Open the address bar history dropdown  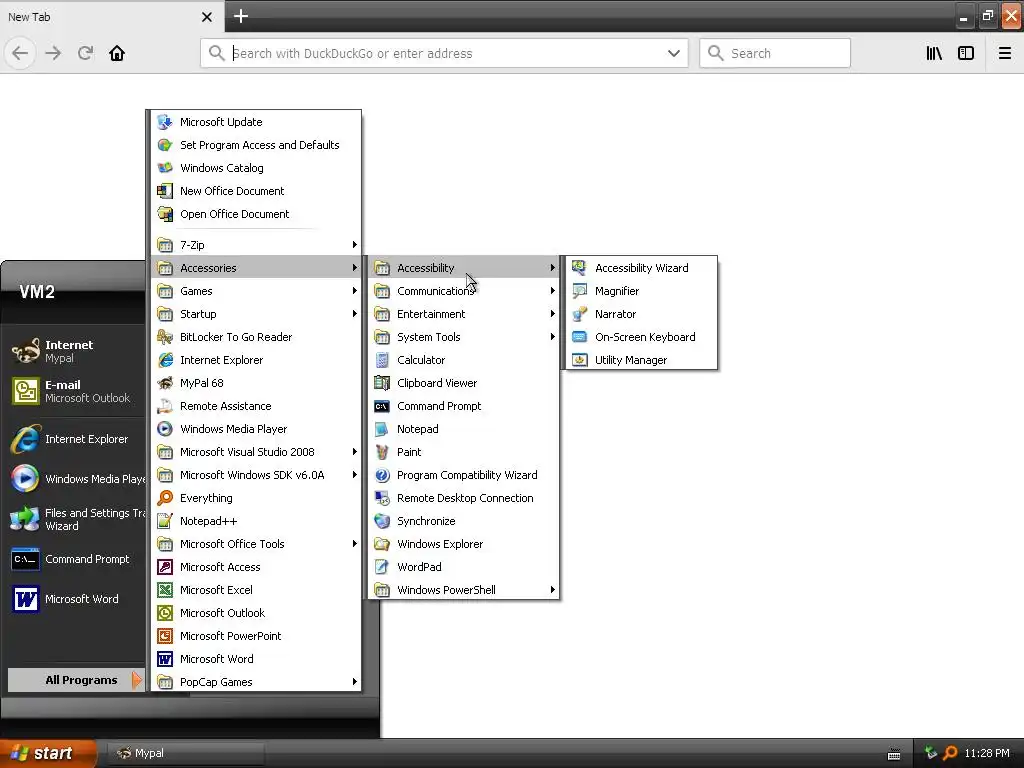674,53
